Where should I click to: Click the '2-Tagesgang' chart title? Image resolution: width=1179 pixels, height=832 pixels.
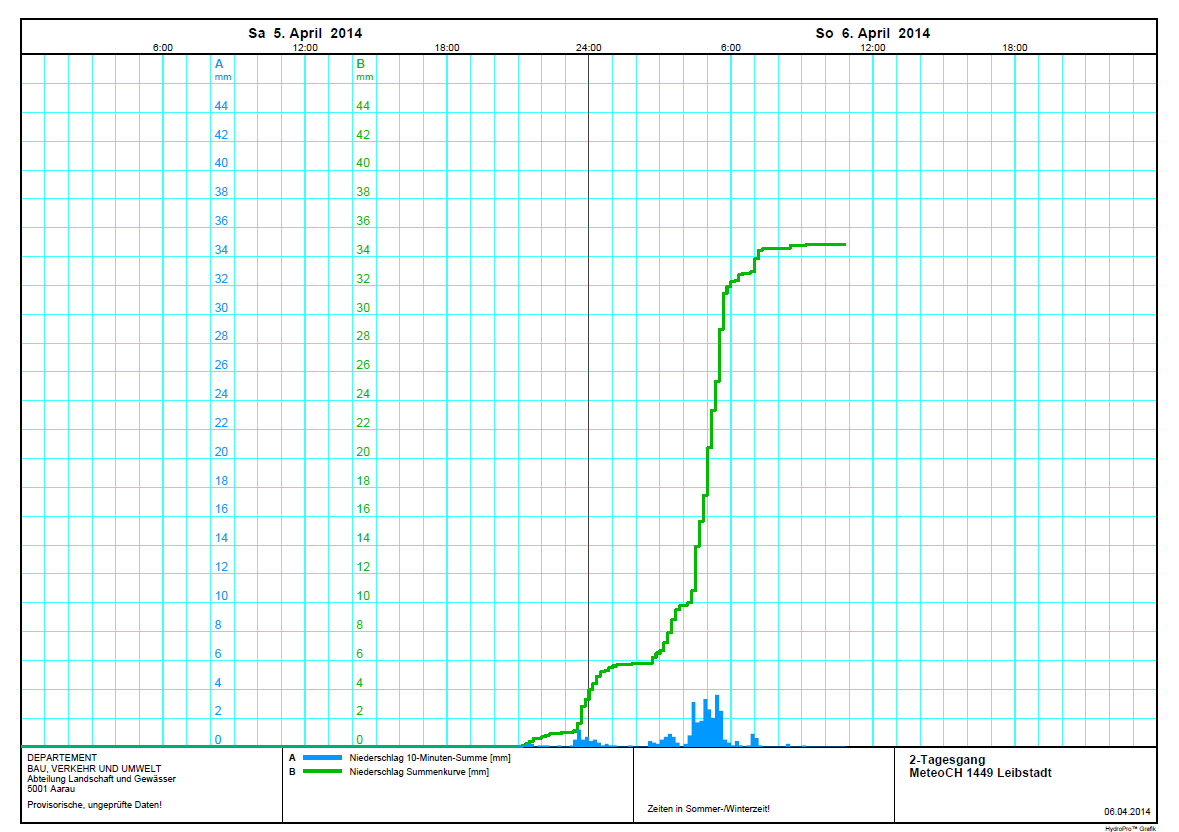pyautogui.click(x=947, y=760)
